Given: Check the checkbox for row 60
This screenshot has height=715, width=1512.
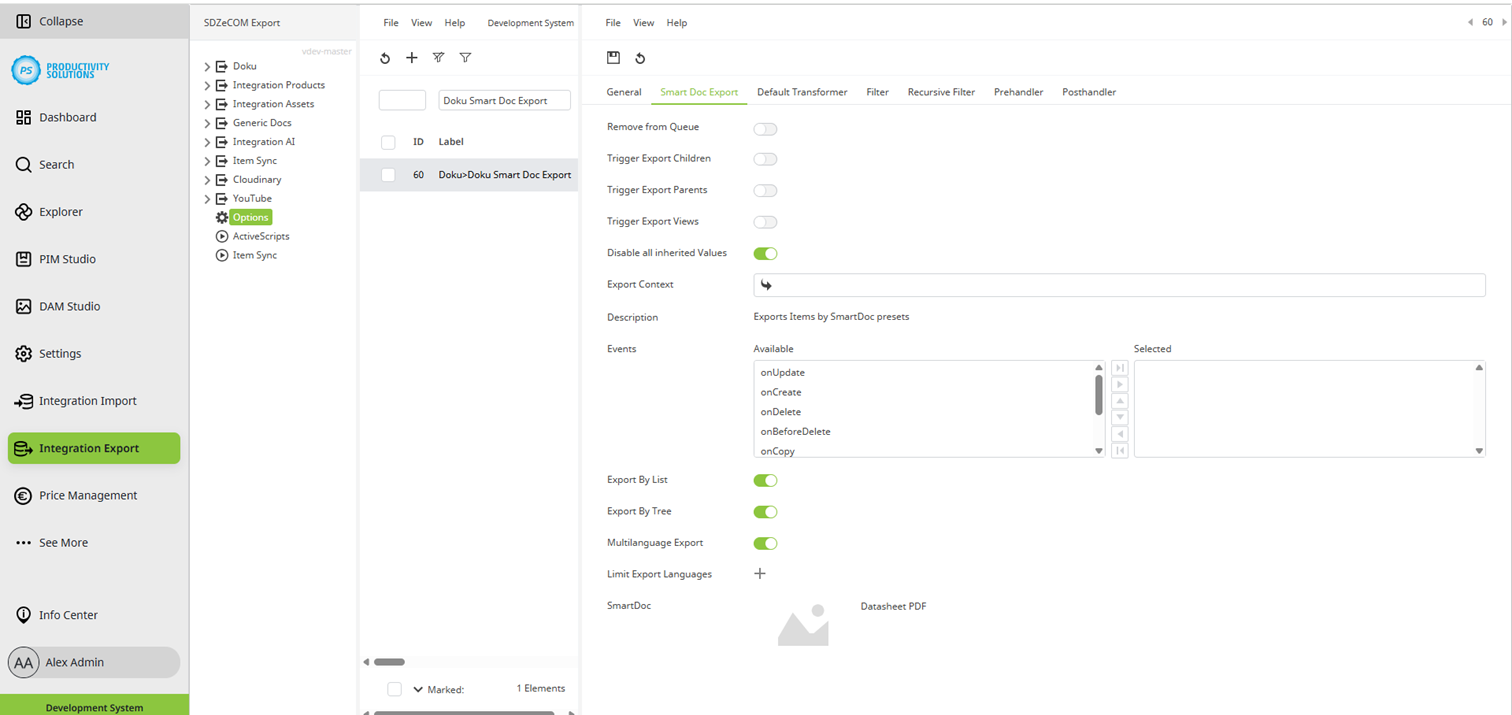Looking at the screenshot, I should coord(387,174).
